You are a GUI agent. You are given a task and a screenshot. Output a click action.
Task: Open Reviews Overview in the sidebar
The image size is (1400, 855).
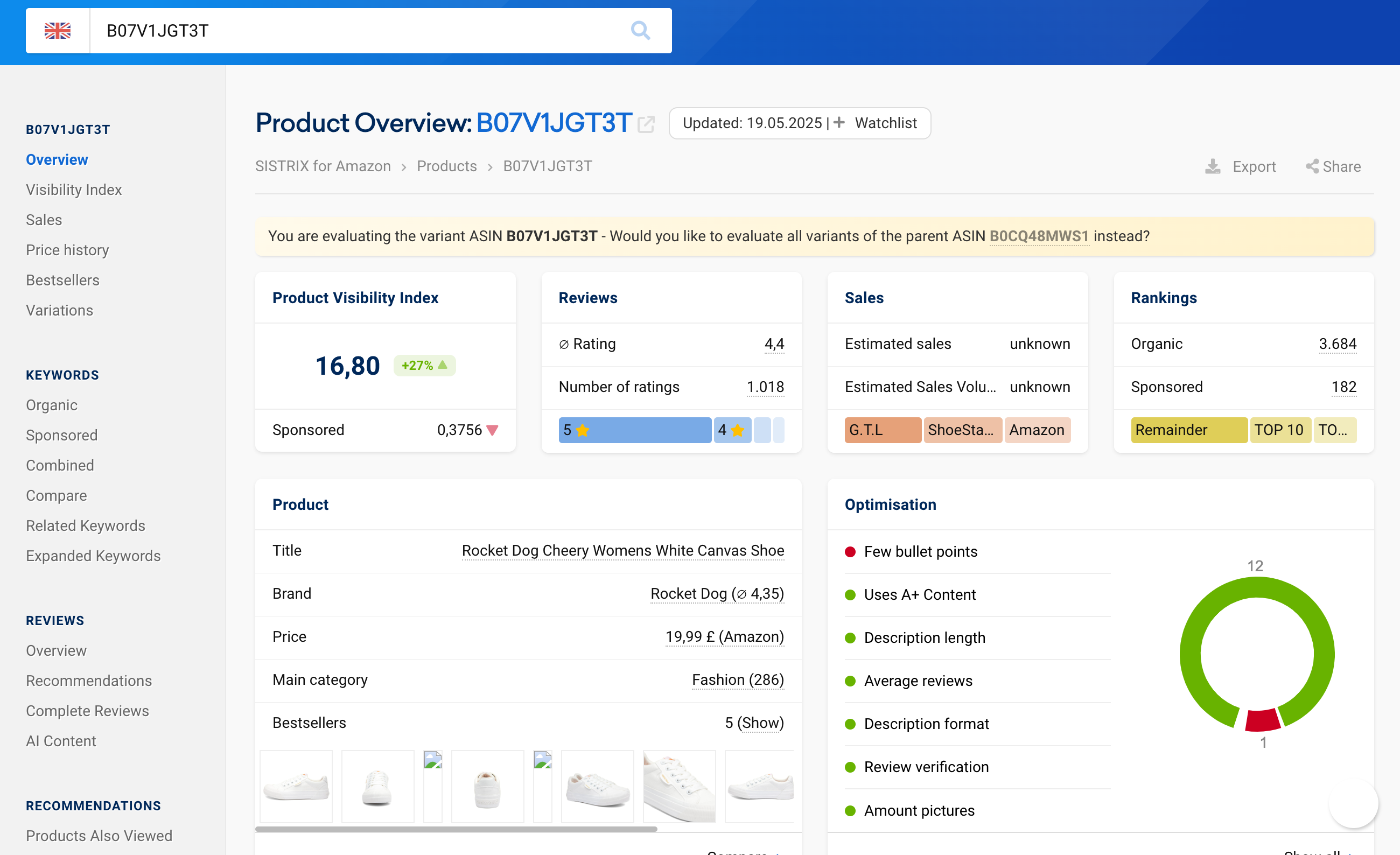(56, 650)
